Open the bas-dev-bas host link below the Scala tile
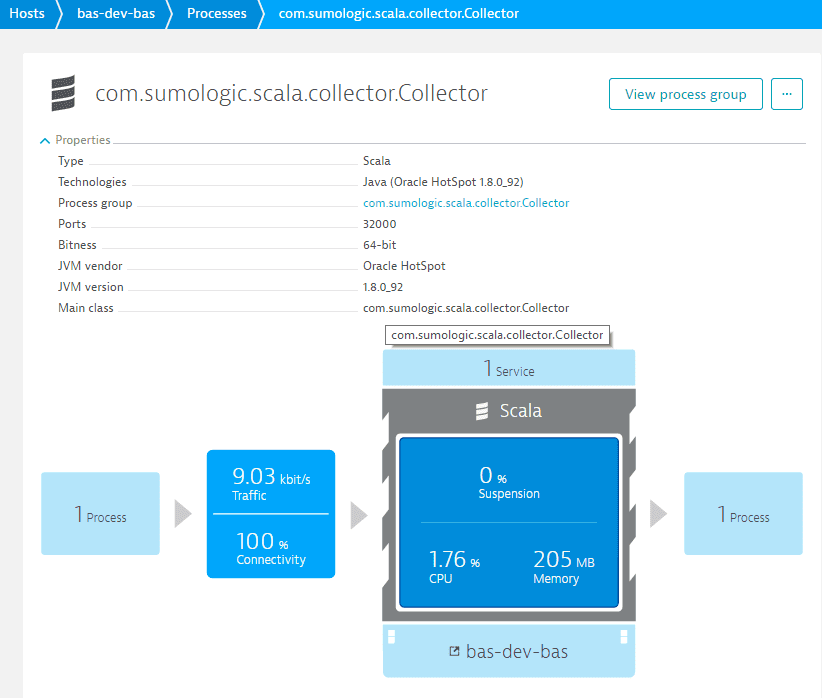The image size is (822, 698). coord(516,651)
